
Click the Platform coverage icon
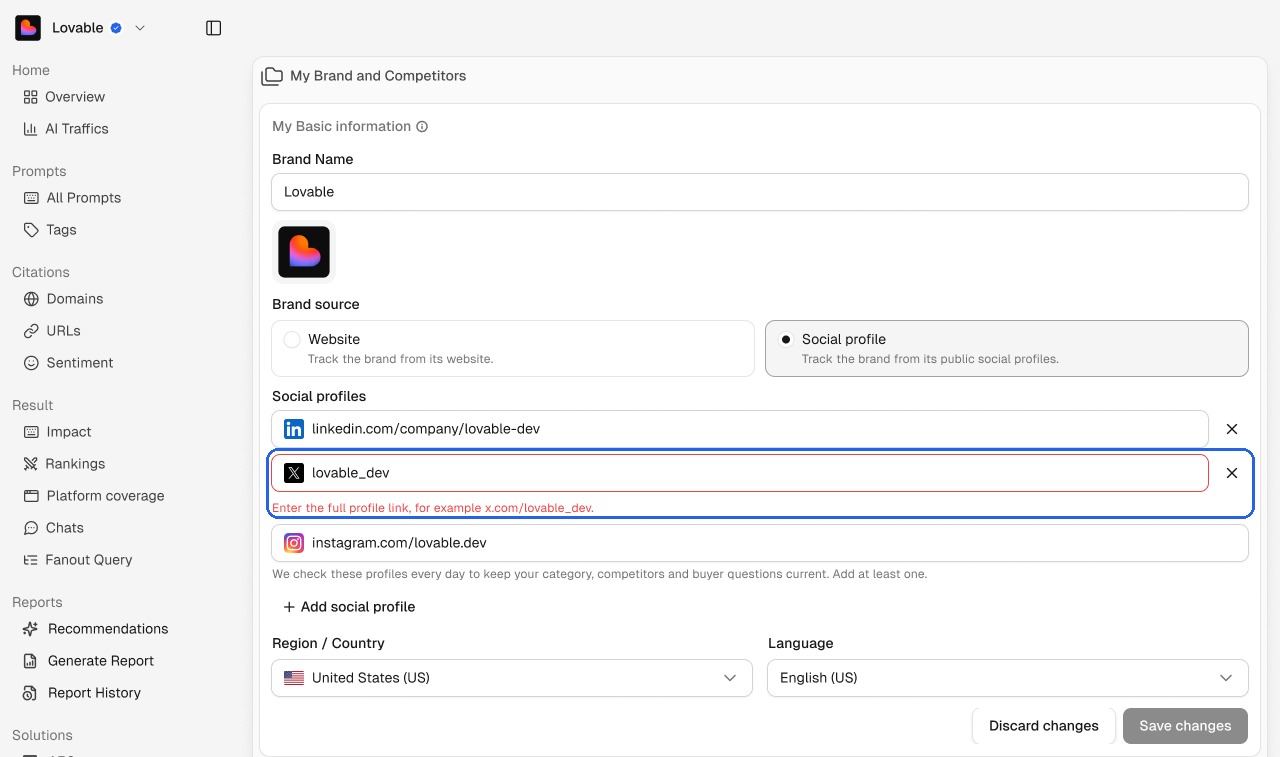(x=31, y=496)
